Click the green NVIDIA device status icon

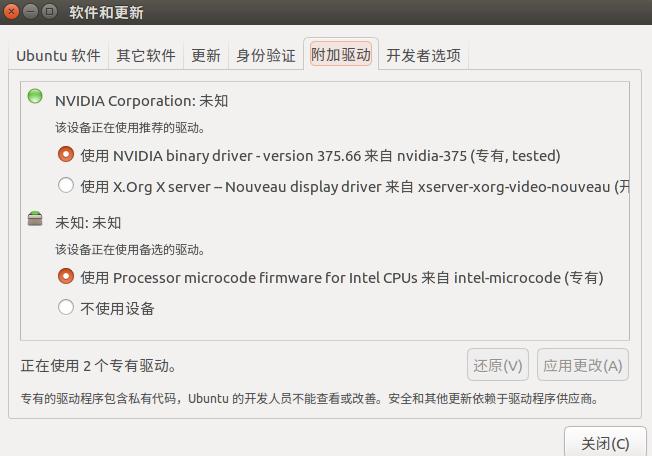pyautogui.click(x=35, y=96)
